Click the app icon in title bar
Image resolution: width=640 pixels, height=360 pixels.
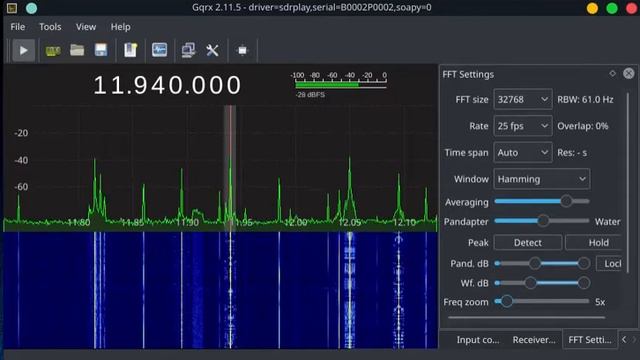12,8
